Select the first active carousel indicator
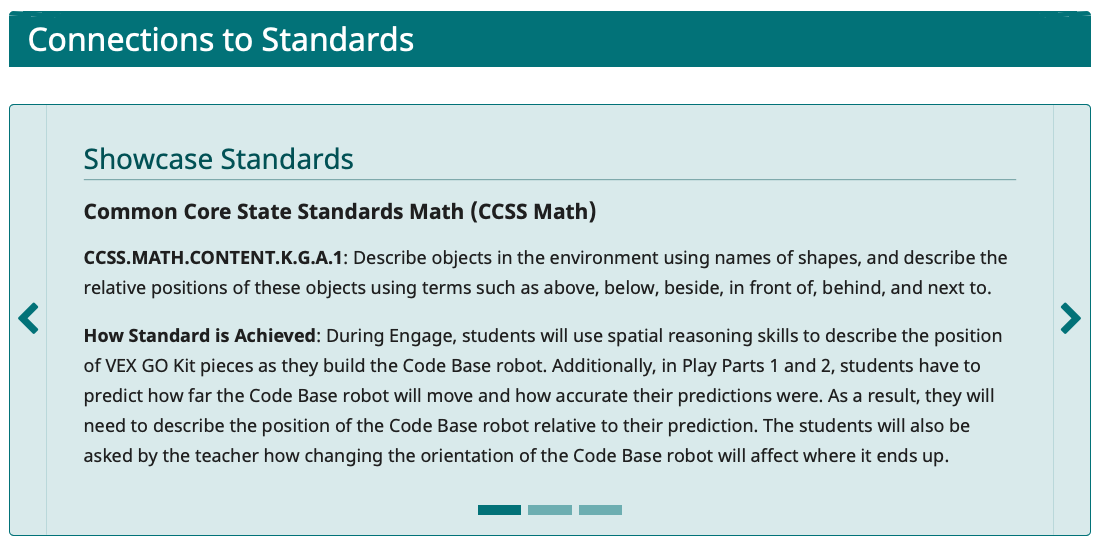 pos(499,510)
